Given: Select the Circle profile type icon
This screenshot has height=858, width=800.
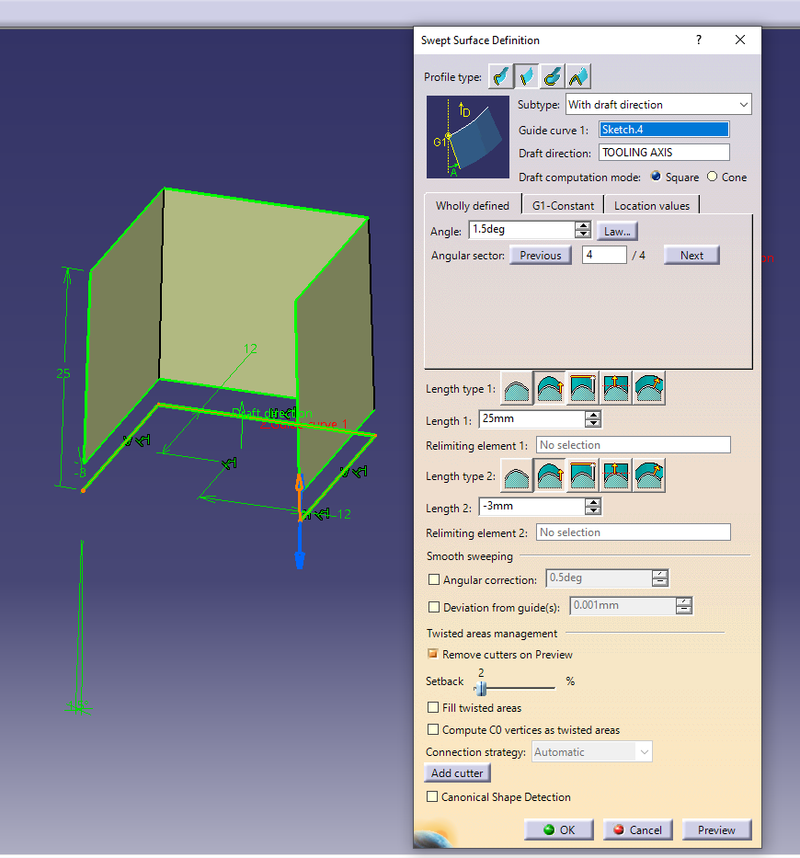Looking at the screenshot, I should 551,76.
